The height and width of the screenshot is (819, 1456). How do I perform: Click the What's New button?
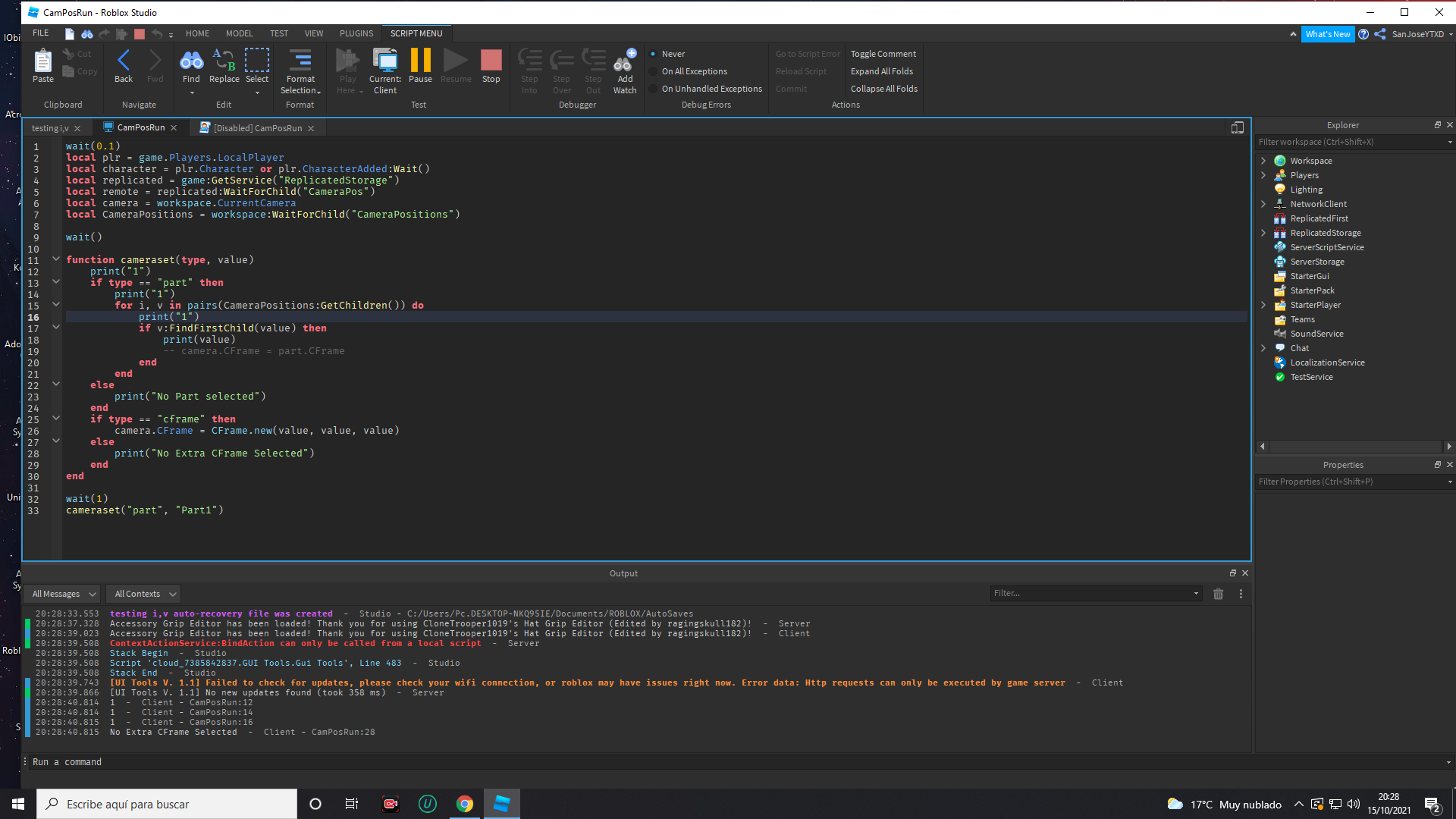[1327, 34]
